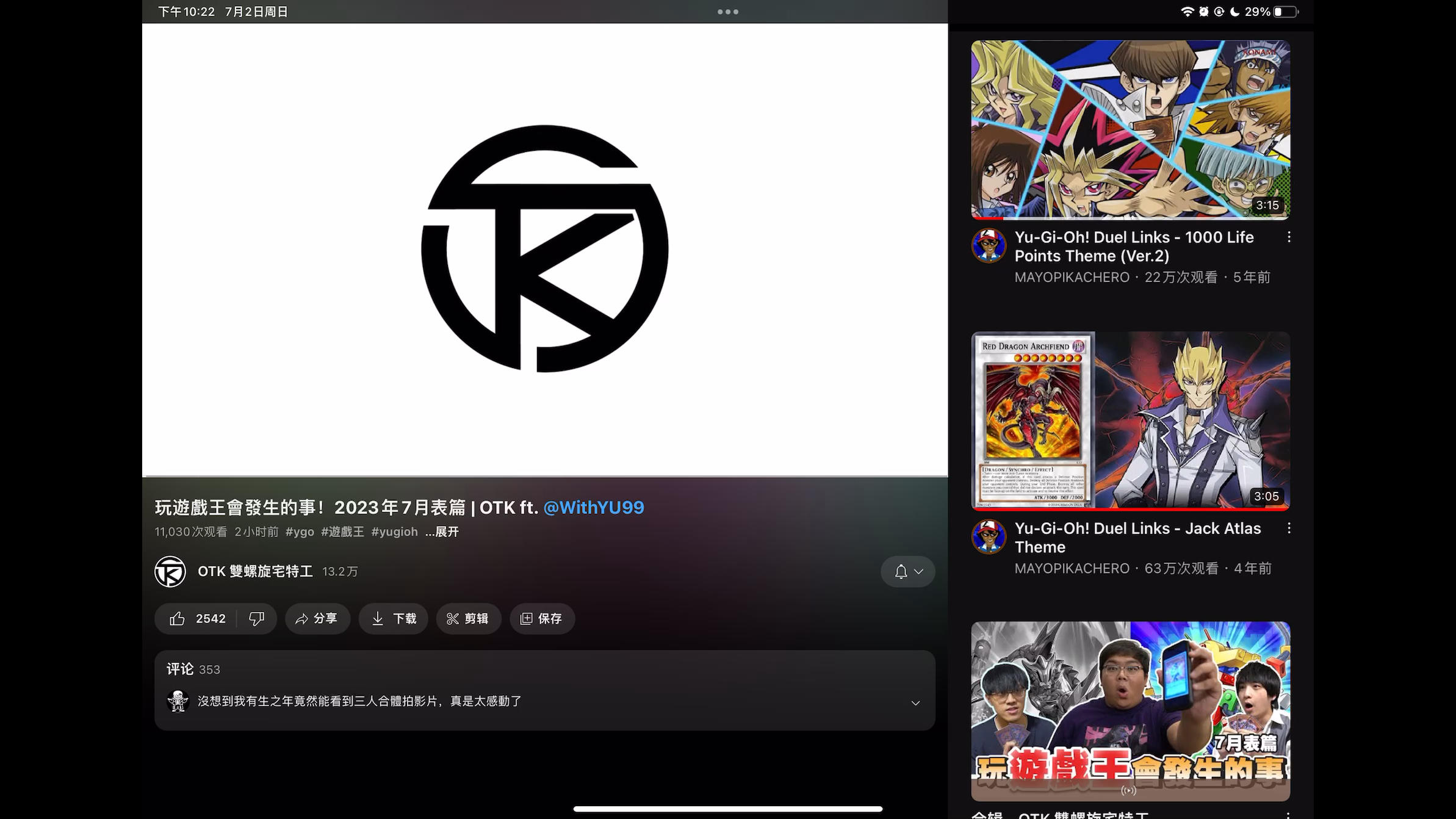Open the OTK 雙螺旋宅特工 channel avatar
The image size is (1456, 819).
(x=170, y=572)
